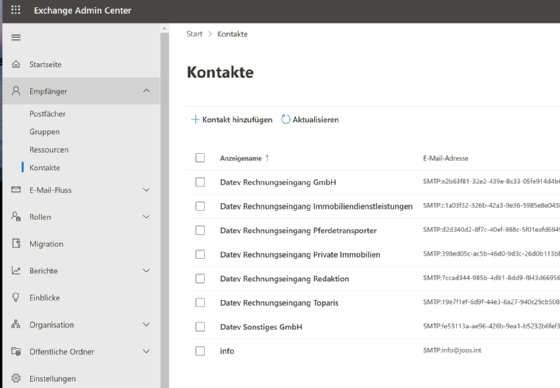Click the sidebar vertical scrollbar

point(165,211)
